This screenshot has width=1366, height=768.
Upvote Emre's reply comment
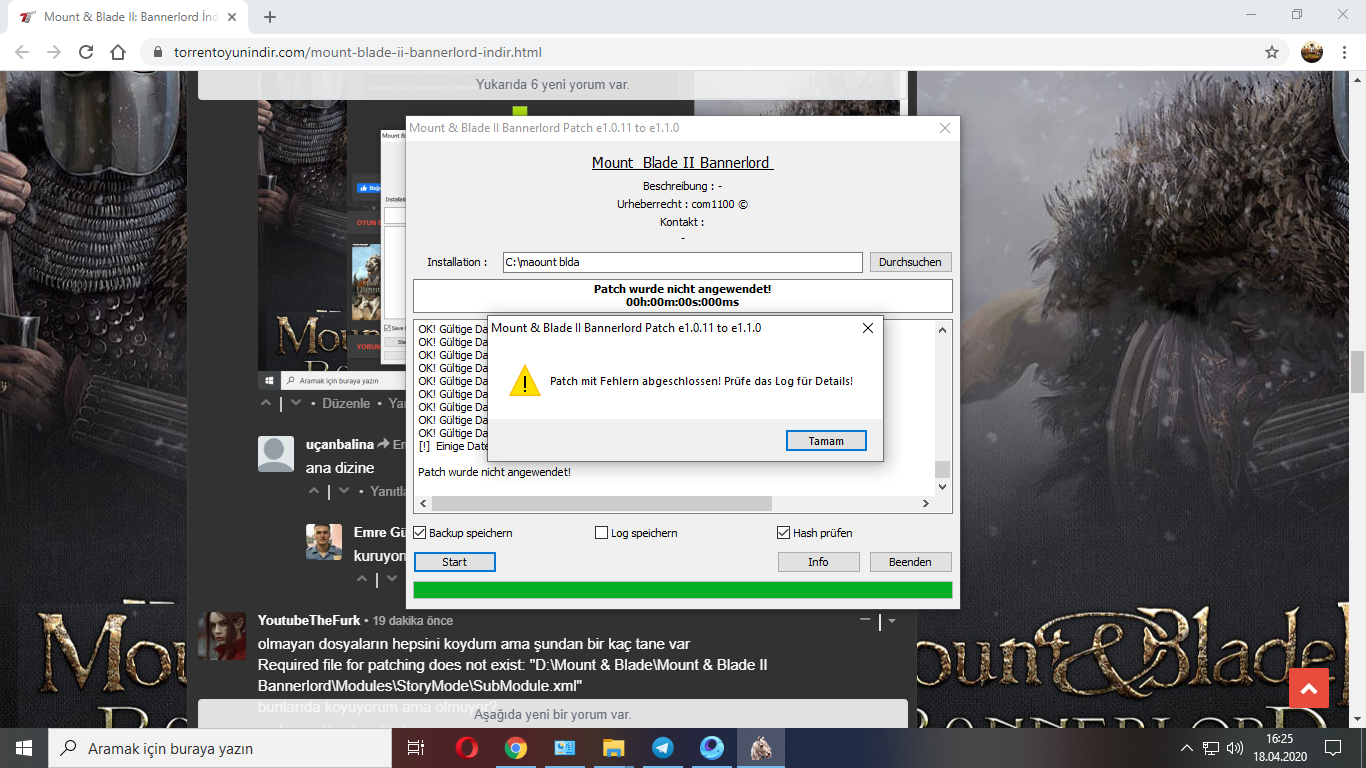[362, 579]
